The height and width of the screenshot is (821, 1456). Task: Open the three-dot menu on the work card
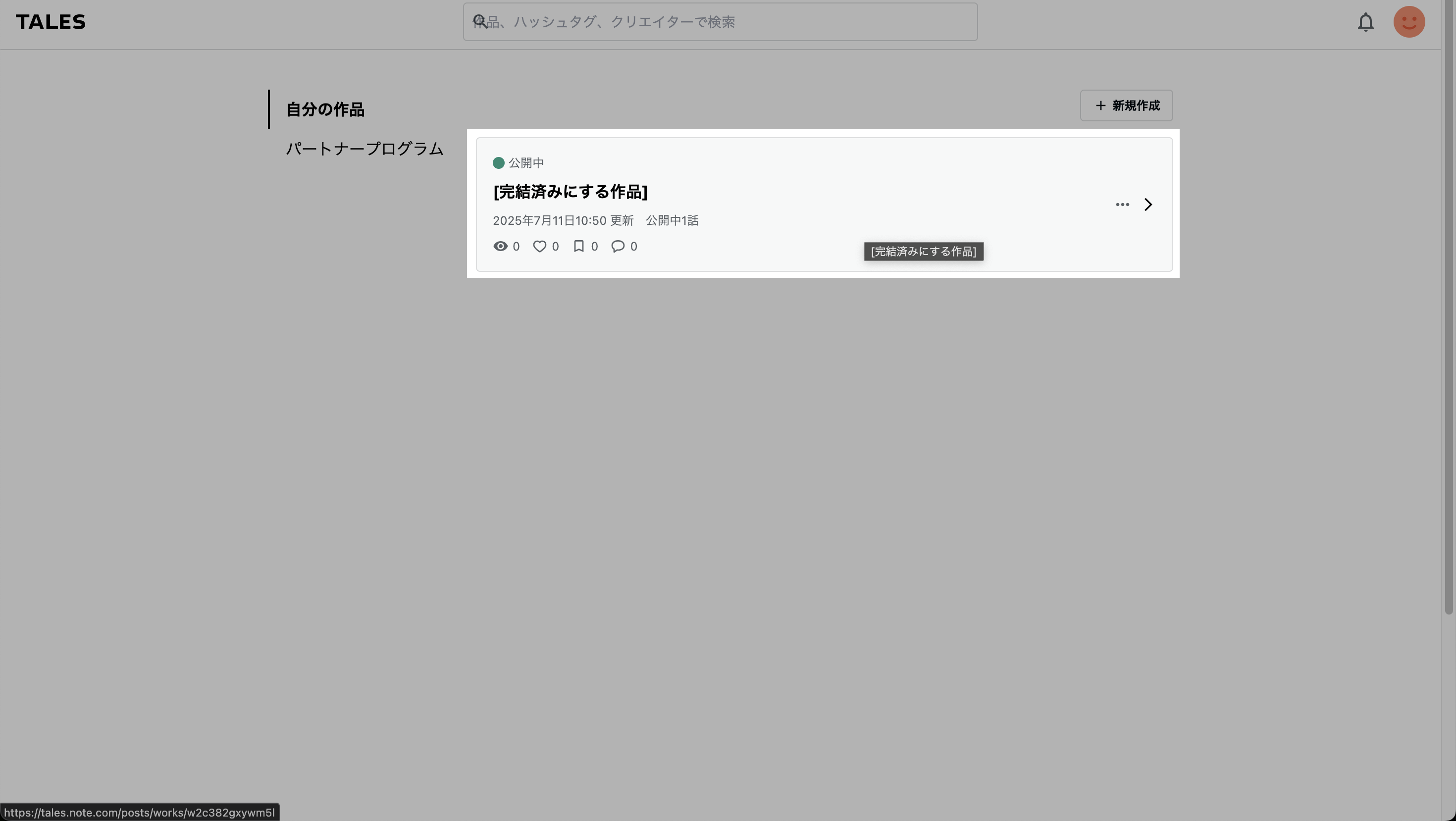pos(1122,205)
